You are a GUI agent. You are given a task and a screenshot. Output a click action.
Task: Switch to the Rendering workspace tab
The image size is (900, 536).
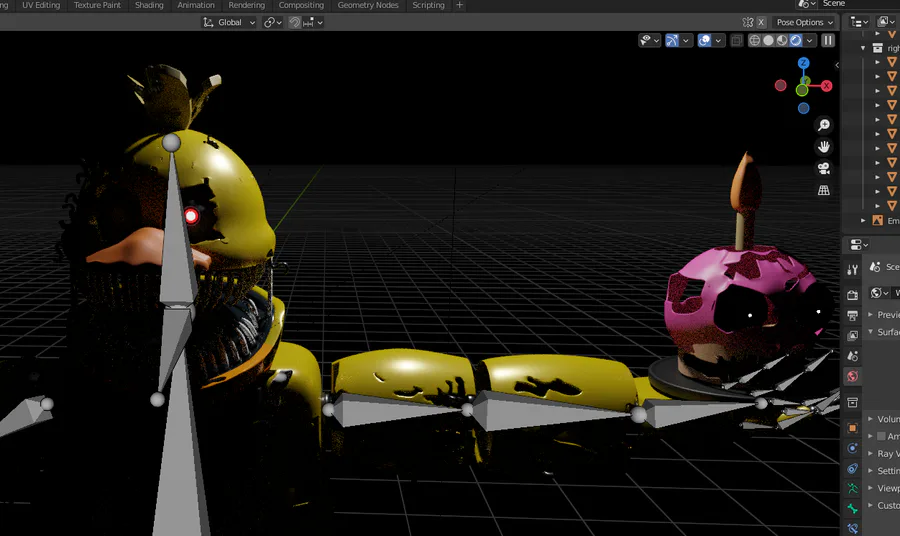(x=247, y=5)
